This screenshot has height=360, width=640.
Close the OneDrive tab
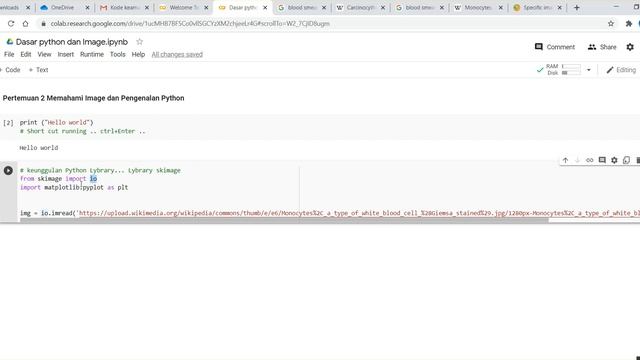click(87, 7)
